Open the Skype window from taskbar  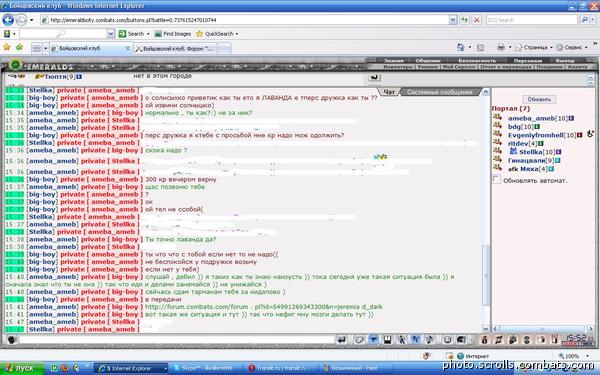206,368
